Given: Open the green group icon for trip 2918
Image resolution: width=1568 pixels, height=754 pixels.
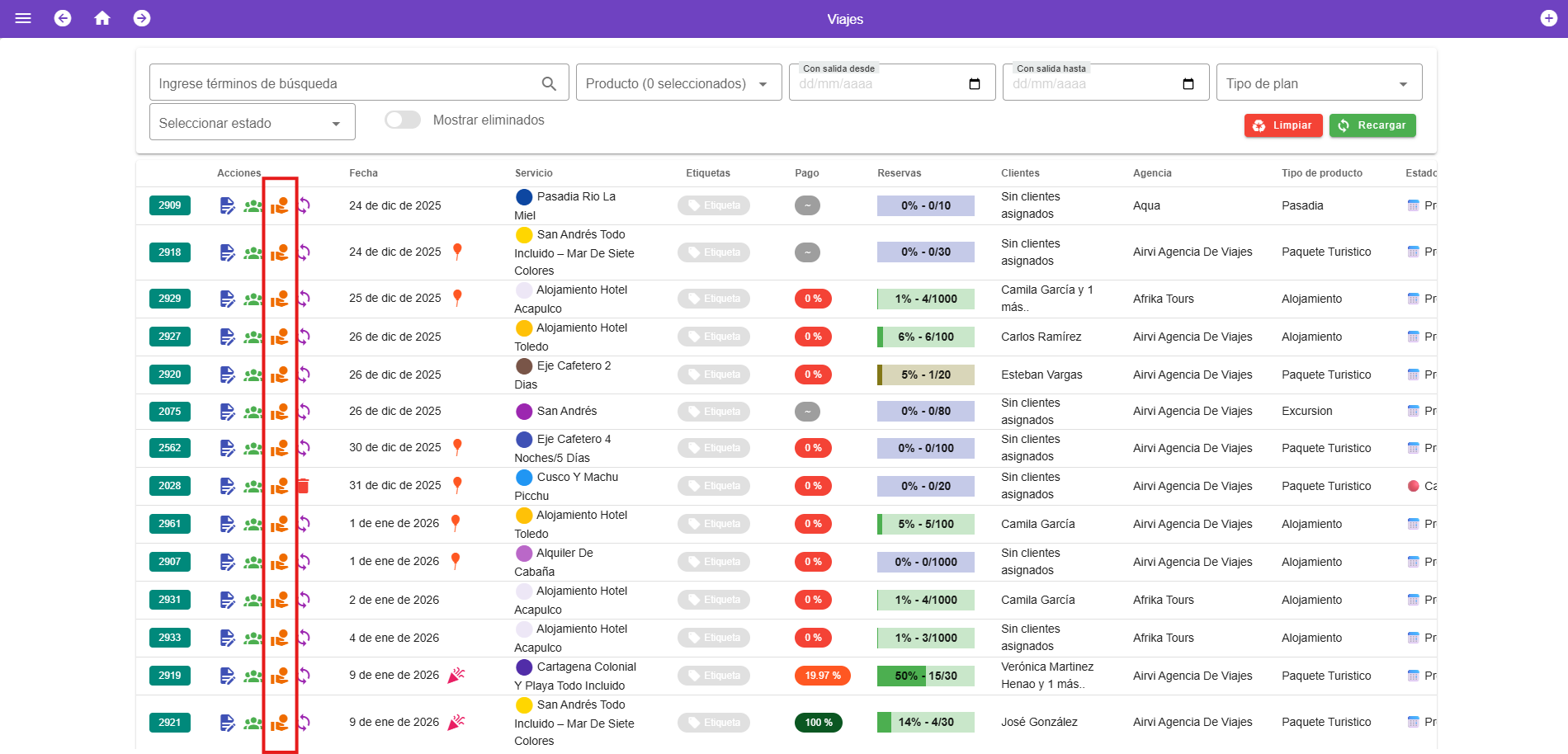Looking at the screenshot, I should point(253,252).
